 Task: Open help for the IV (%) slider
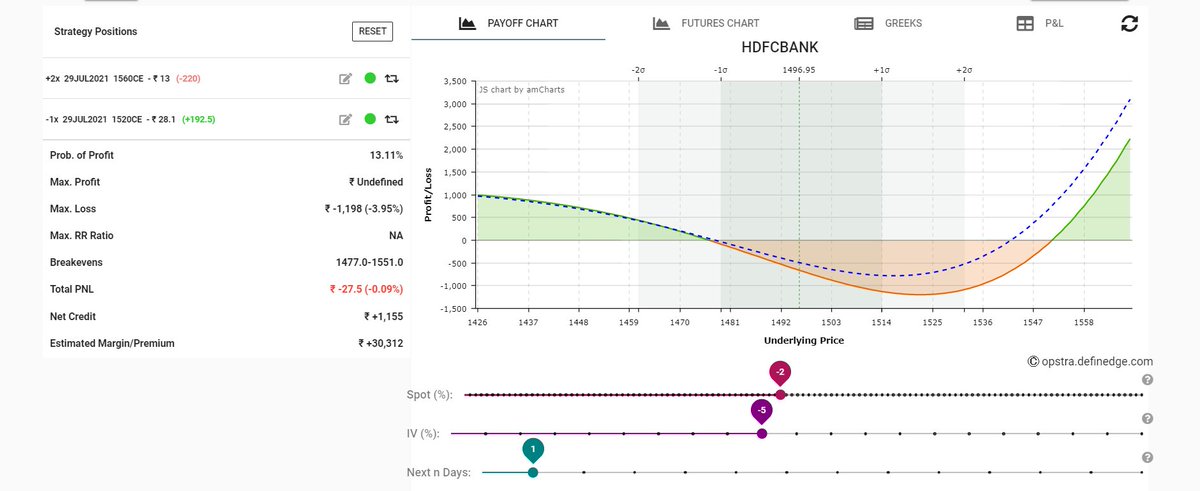(1148, 419)
